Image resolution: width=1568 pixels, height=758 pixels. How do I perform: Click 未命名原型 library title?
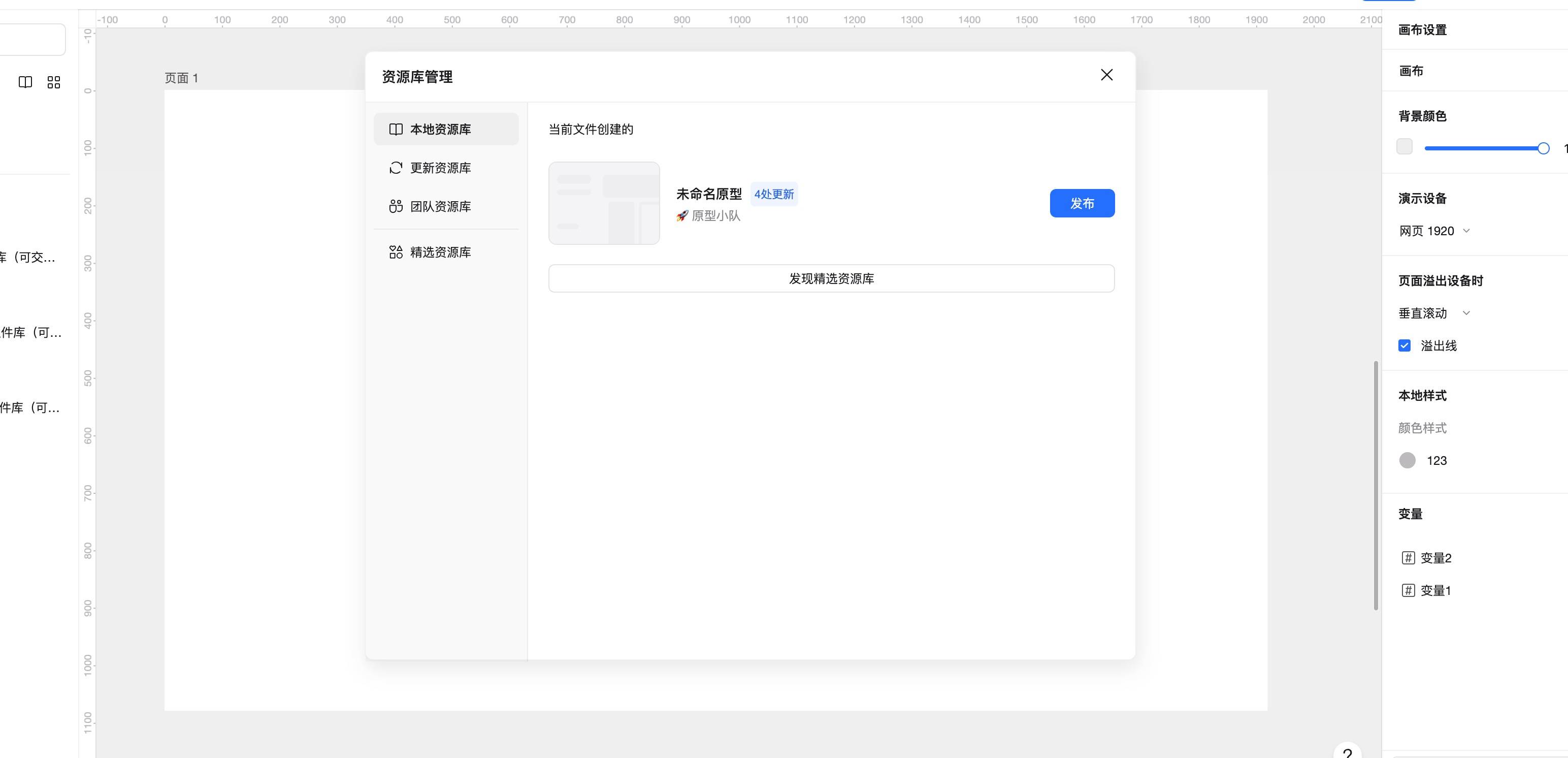click(x=709, y=194)
